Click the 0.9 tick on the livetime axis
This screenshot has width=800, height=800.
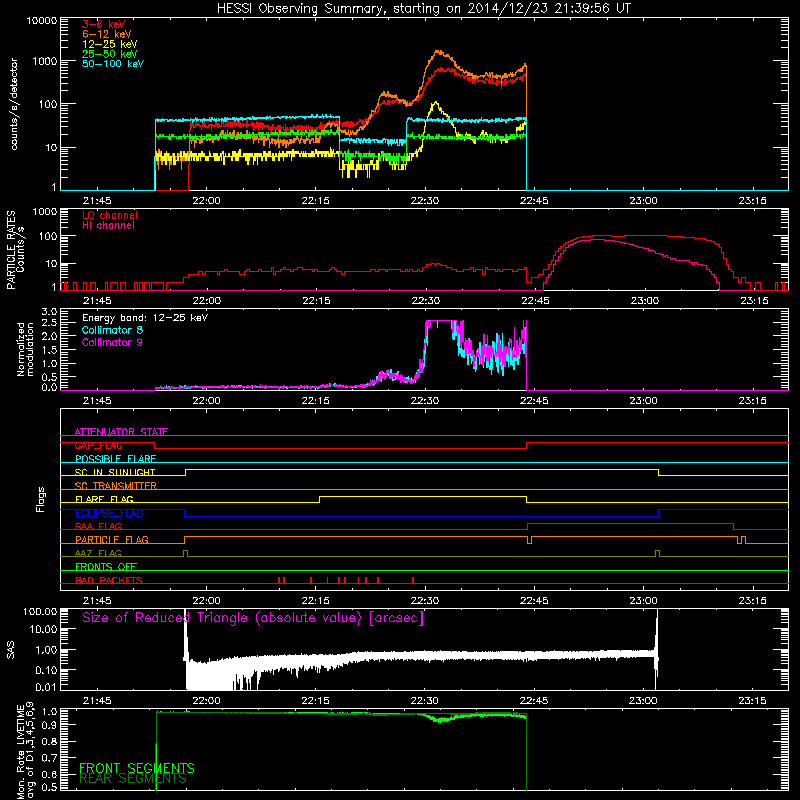tap(49, 724)
